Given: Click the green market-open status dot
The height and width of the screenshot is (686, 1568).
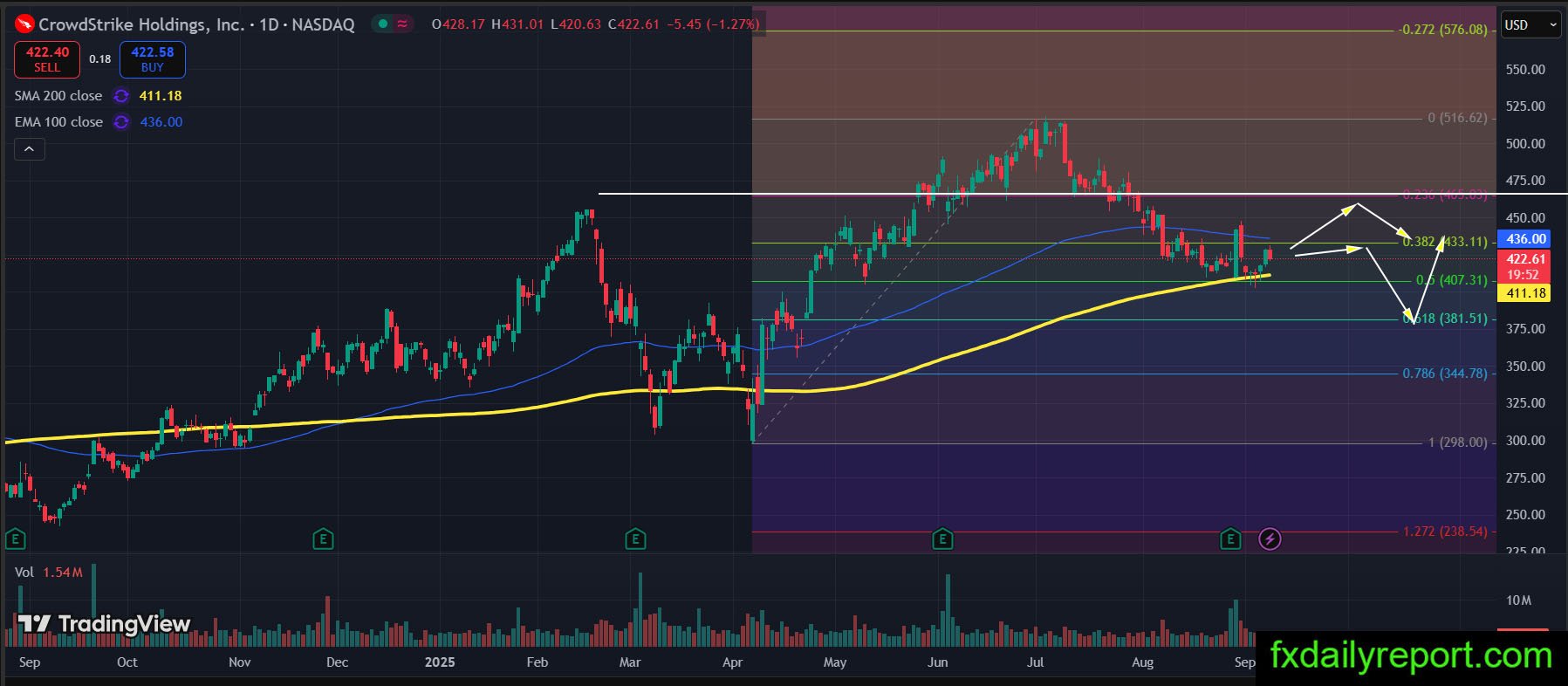Looking at the screenshot, I should [383, 24].
